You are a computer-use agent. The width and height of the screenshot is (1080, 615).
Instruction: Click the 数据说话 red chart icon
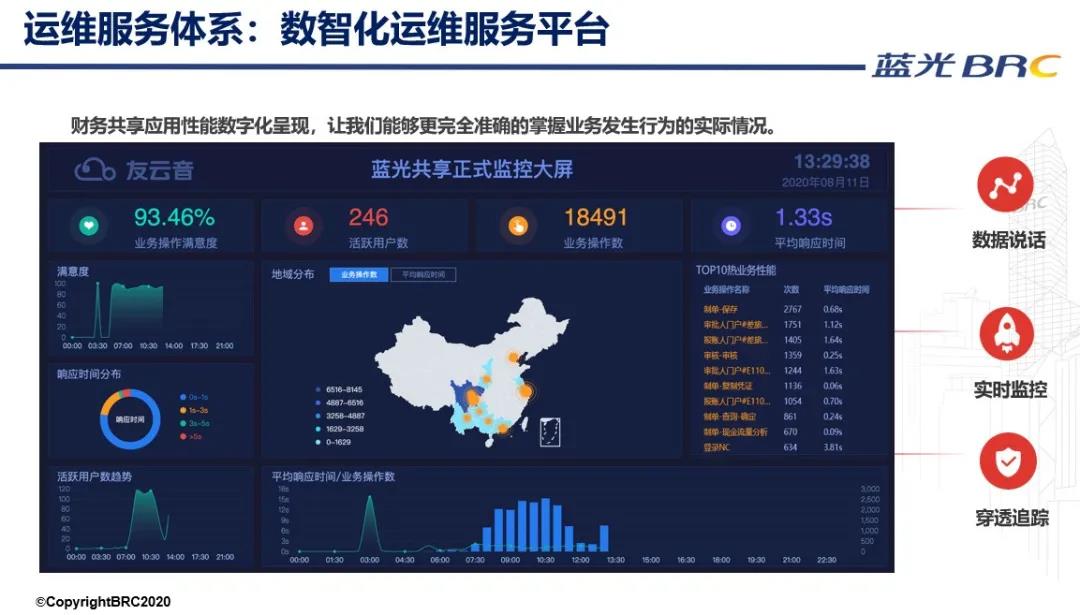click(x=1005, y=185)
